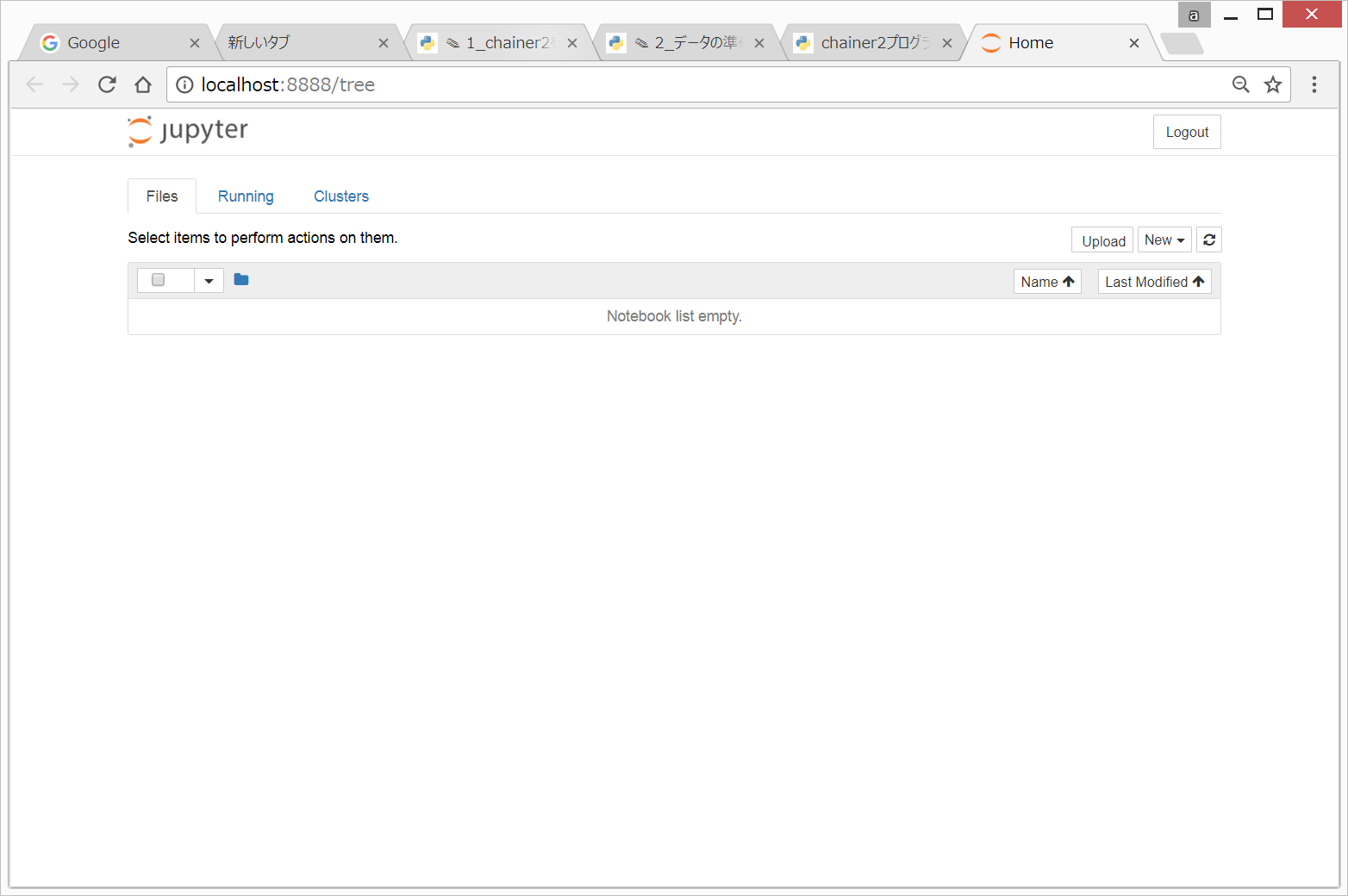
Task: Bookmark this page with star icon
Action: (1272, 84)
